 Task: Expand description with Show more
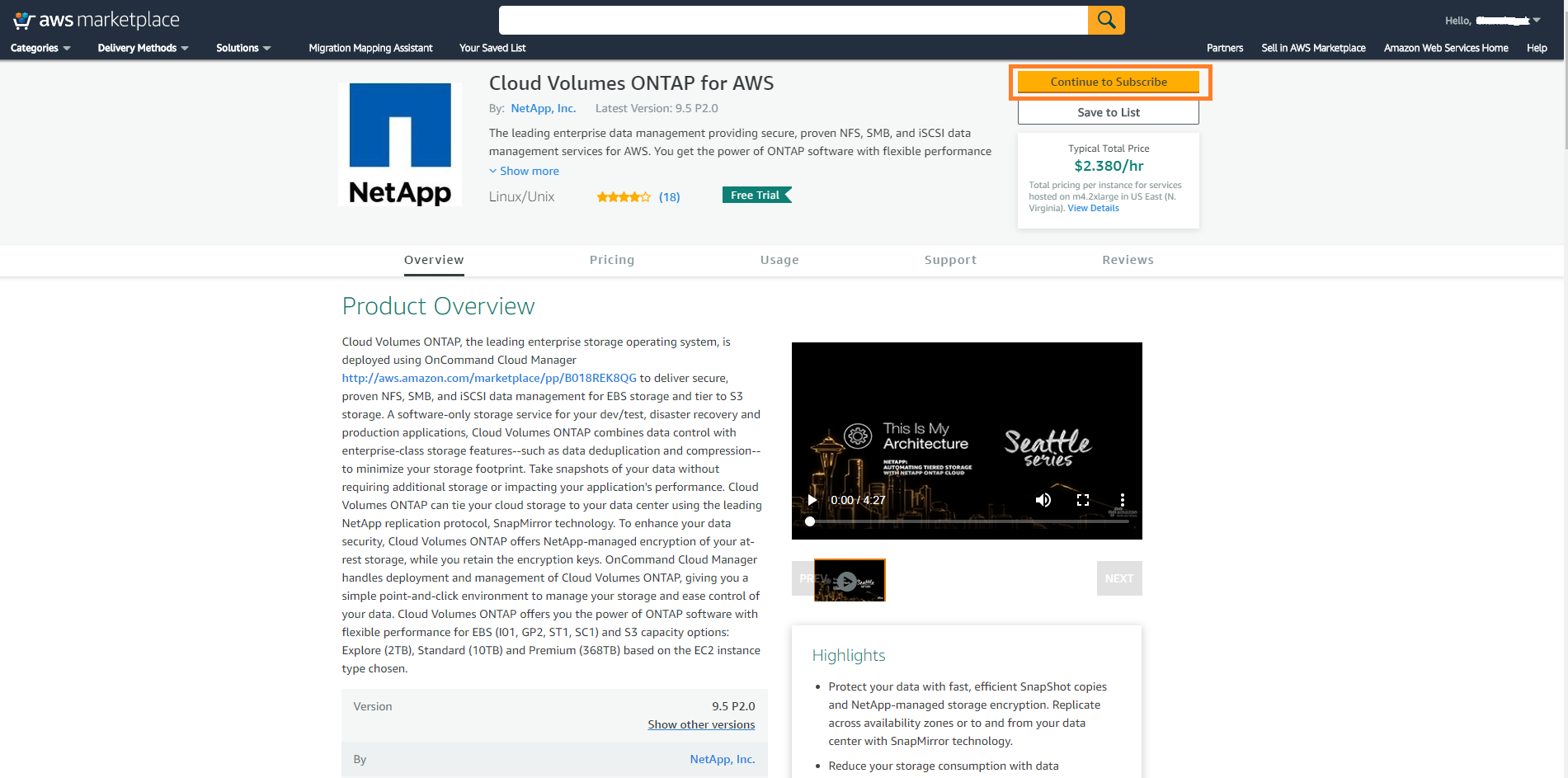[528, 171]
